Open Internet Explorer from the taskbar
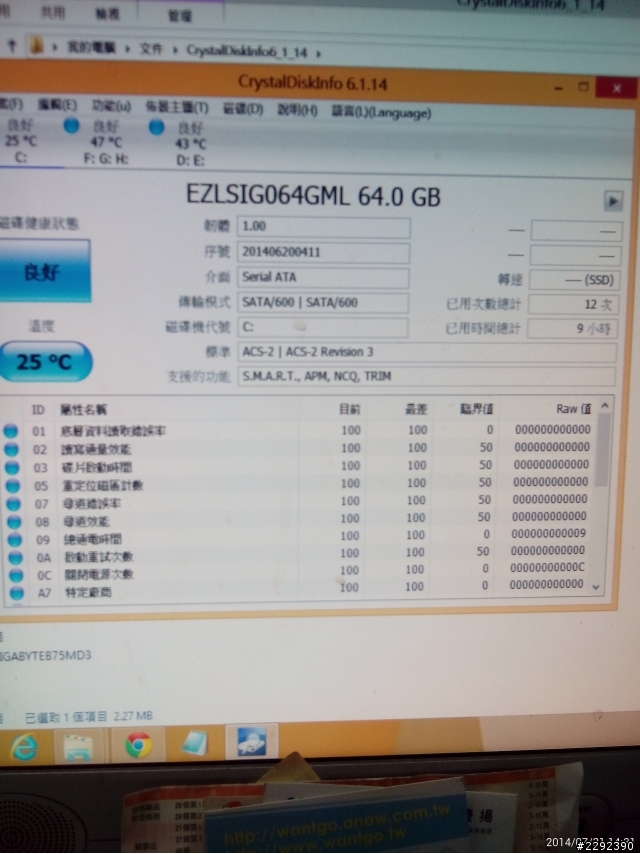Viewport: 640px width, 854px height. [25, 748]
